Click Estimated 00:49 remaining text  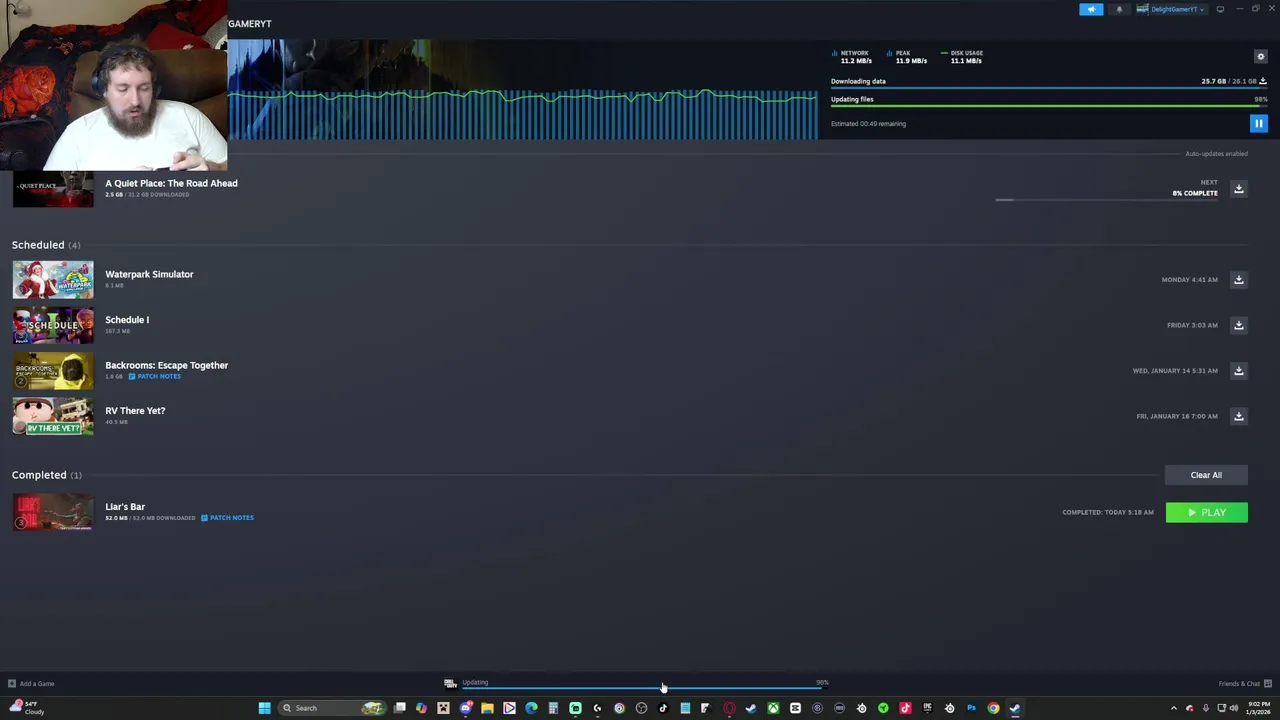click(868, 124)
